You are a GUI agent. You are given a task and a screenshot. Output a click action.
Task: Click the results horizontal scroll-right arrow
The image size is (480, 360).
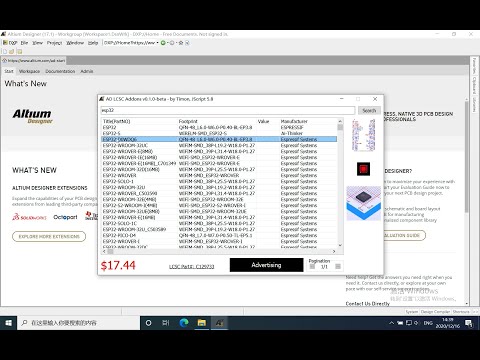point(334,251)
